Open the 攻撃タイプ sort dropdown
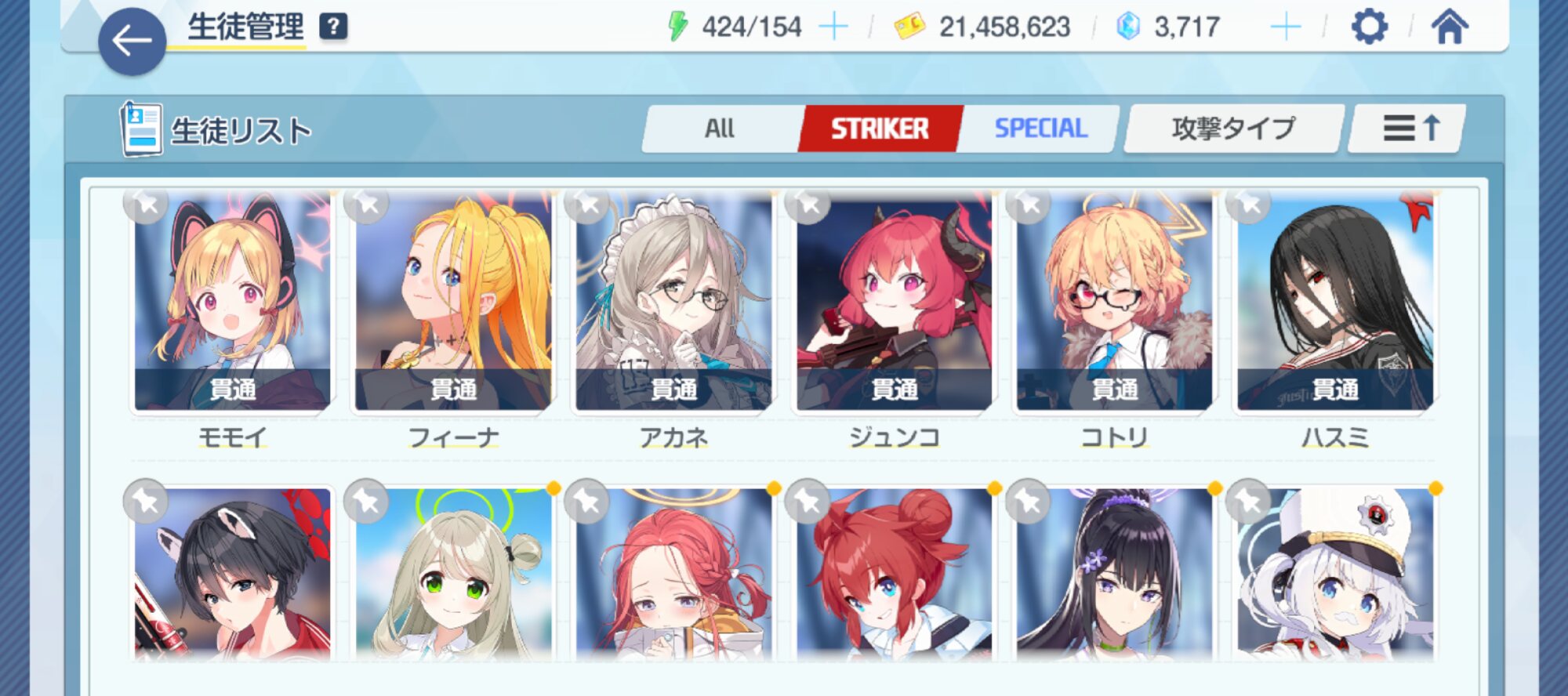 click(x=1234, y=129)
